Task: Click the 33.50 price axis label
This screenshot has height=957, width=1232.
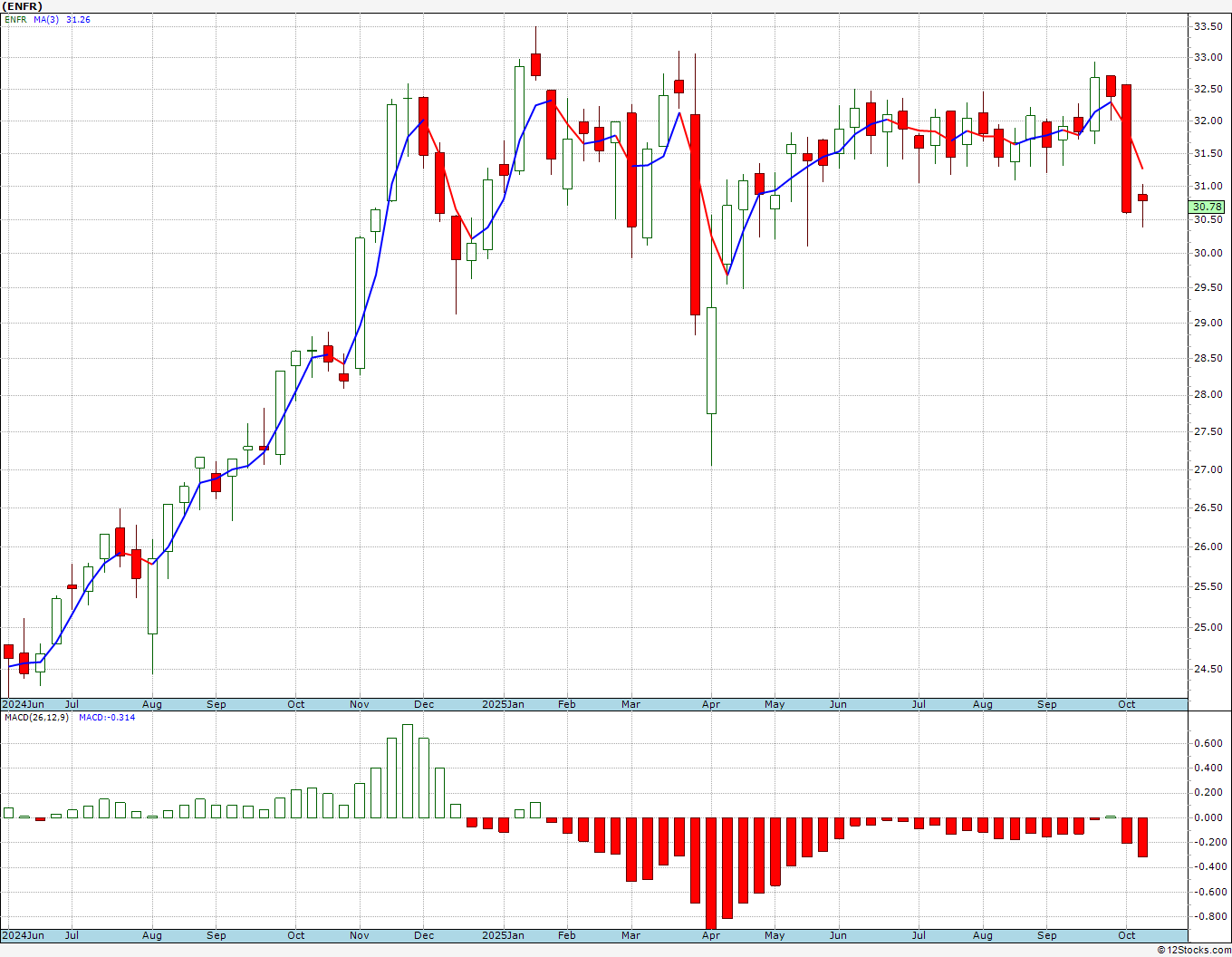Action: click(1208, 26)
